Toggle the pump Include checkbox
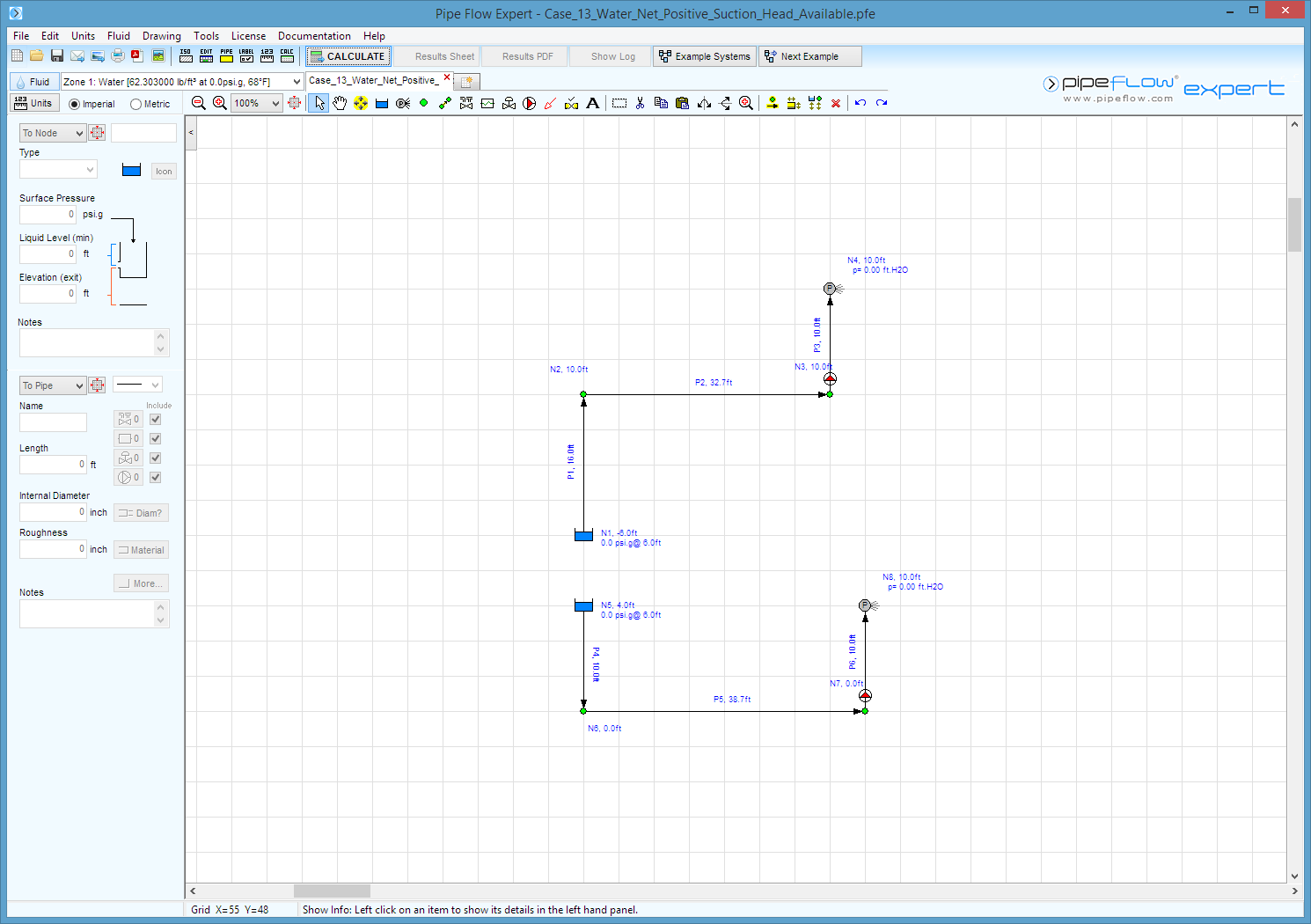Screen dimensions: 1311x924 156,477
